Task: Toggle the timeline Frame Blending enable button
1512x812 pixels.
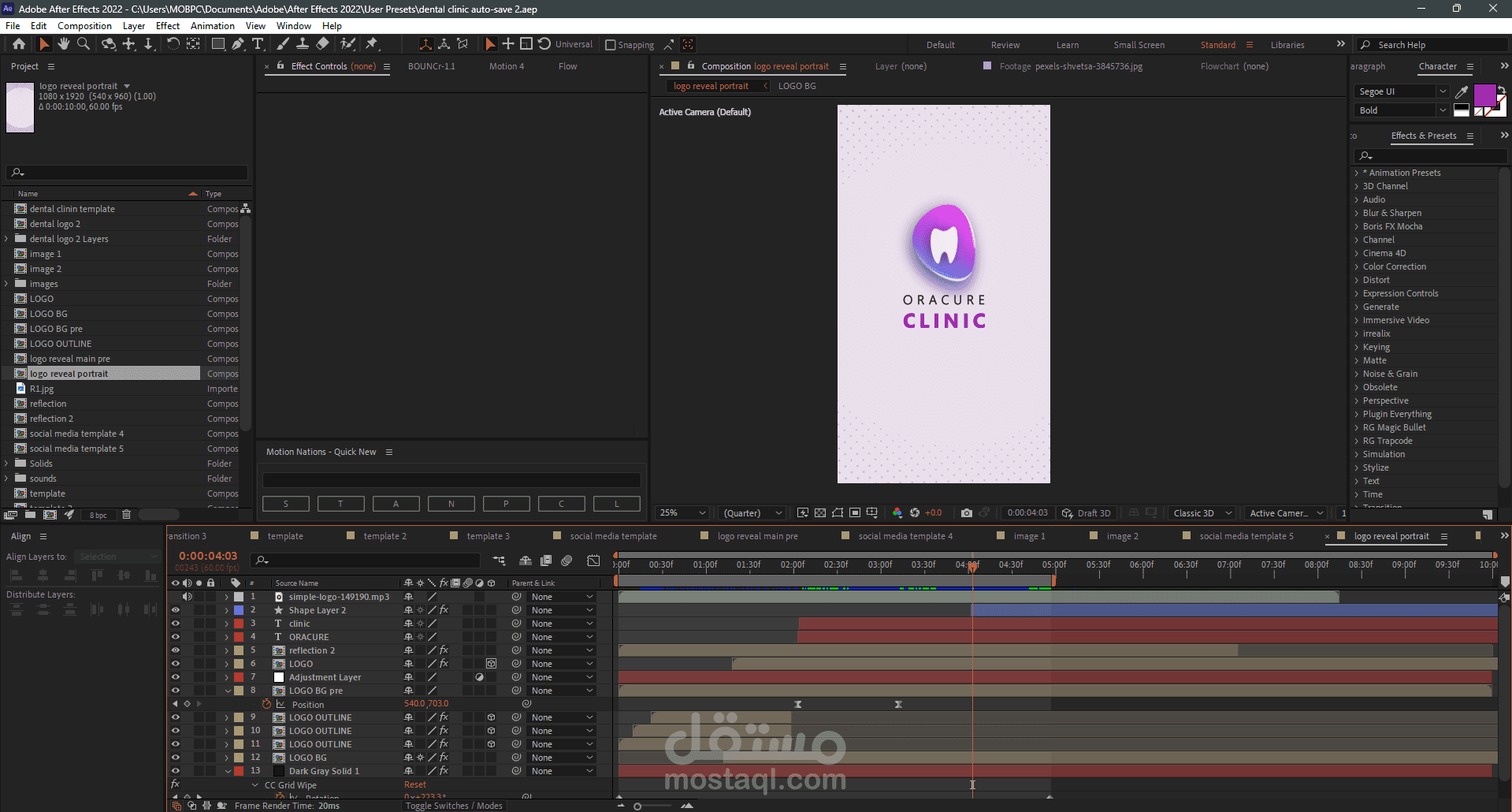Action: click(x=546, y=561)
